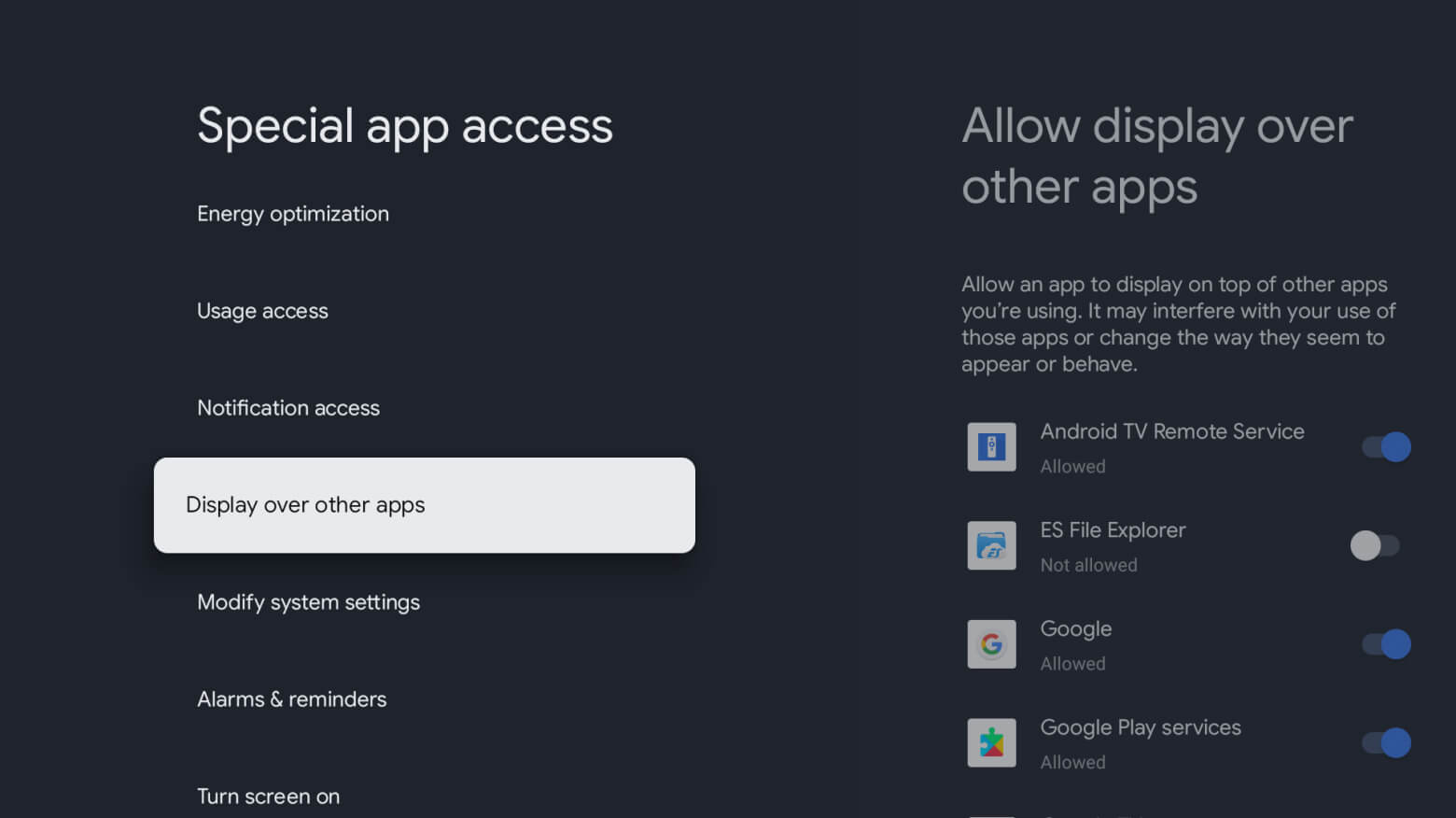Screen dimensions: 1456x818
Task: Select the ES File Explorer list entry
Action: click(1113, 545)
